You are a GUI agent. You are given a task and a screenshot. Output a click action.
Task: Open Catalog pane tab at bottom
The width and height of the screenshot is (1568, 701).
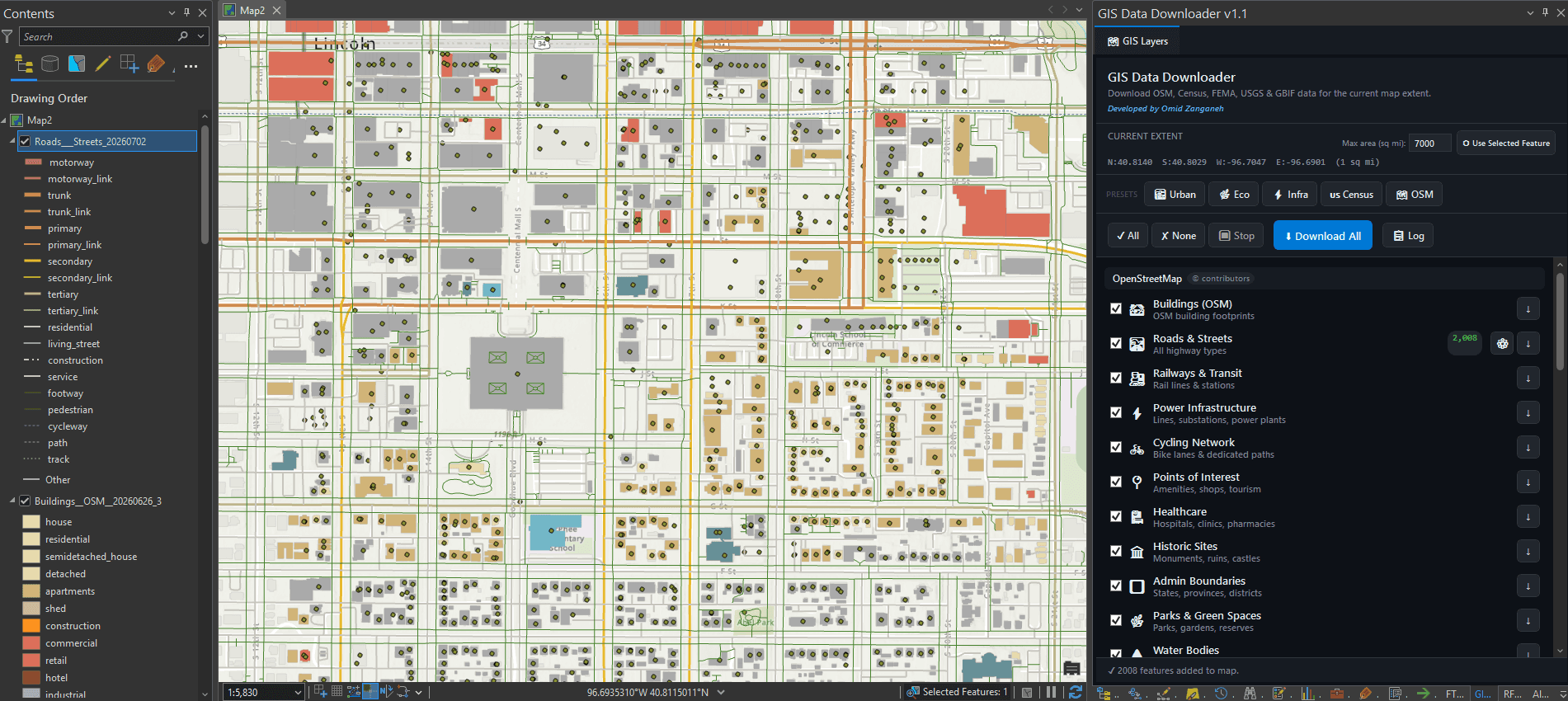[1104, 694]
